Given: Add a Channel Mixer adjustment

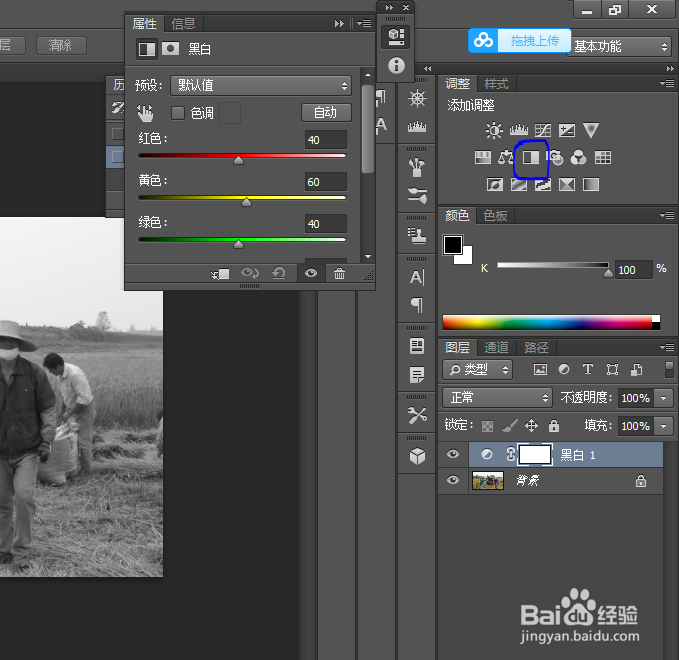Looking at the screenshot, I should [x=579, y=158].
